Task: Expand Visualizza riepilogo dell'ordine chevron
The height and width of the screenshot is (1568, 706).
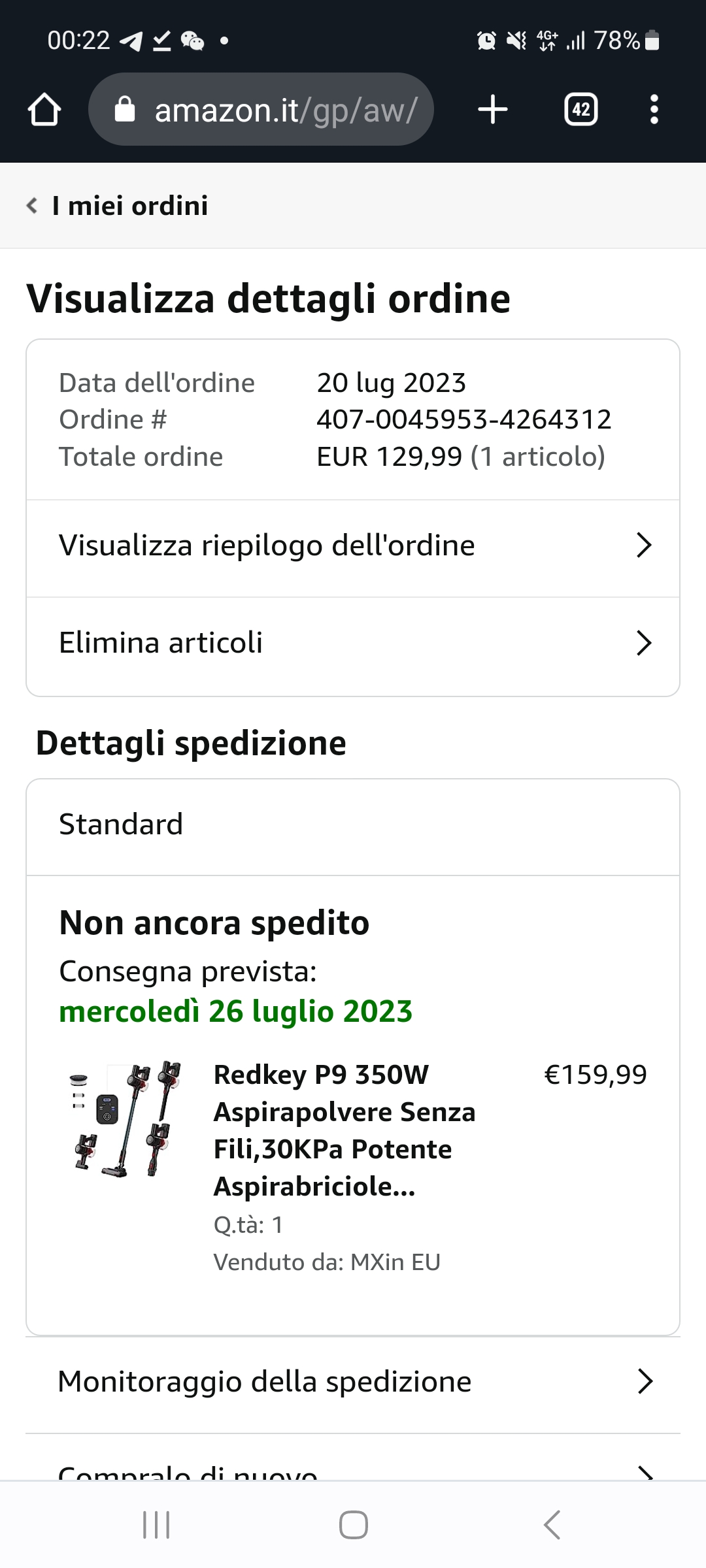Action: click(644, 546)
